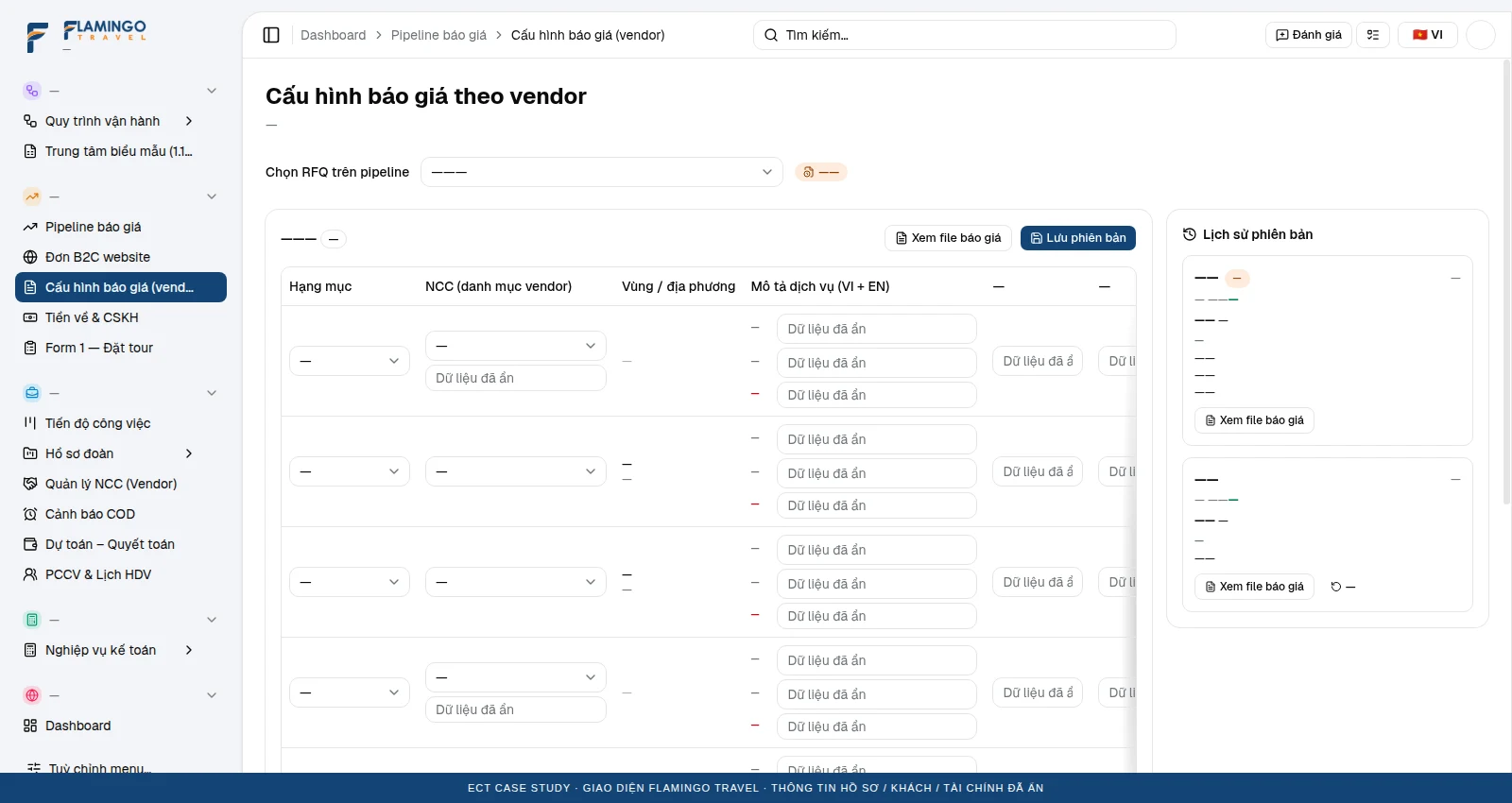Collapse the blue-icon sidebar section chevron

pos(212,393)
